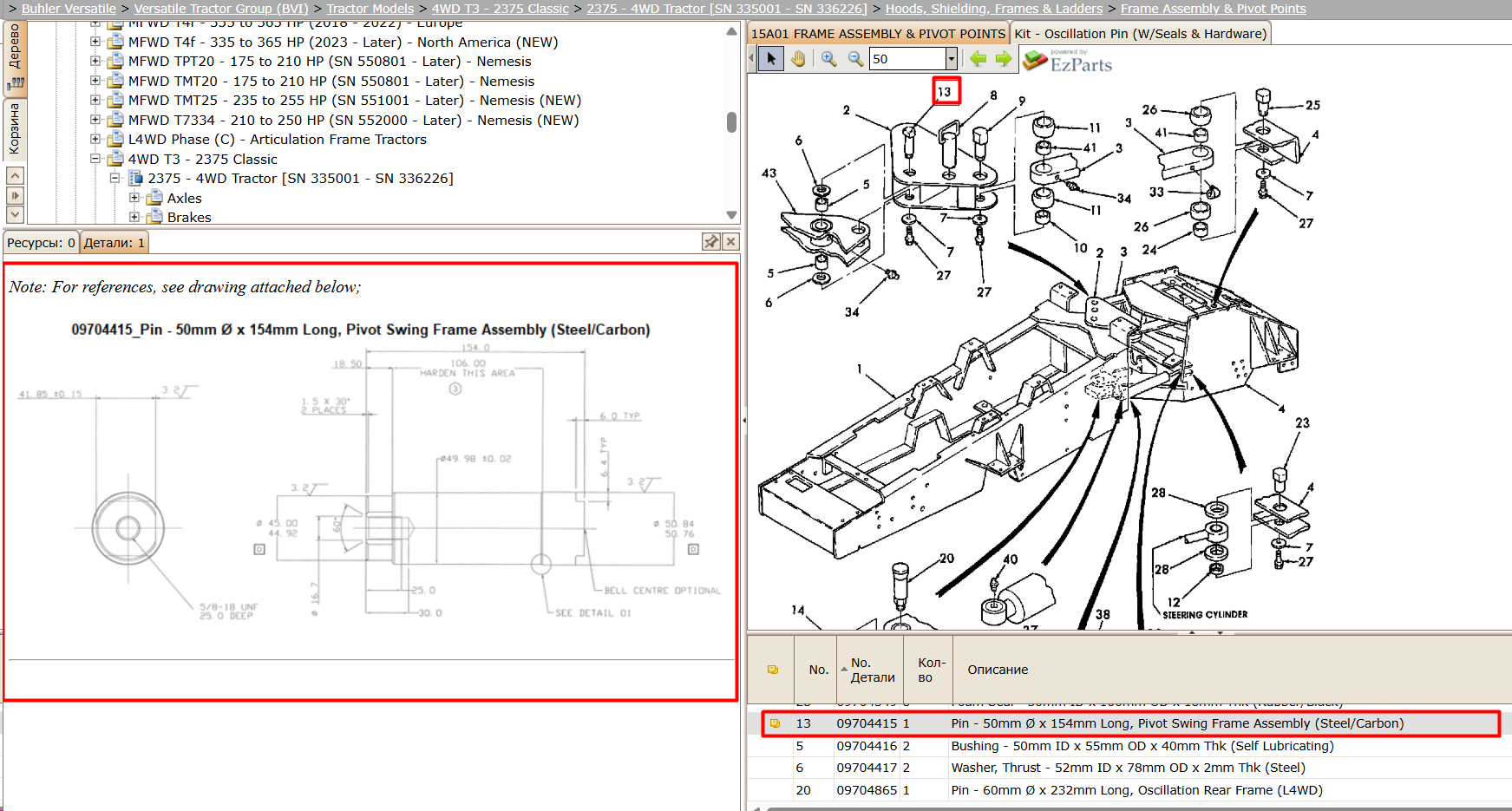Select the MFWD T7334 tree item label

(x=354, y=120)
